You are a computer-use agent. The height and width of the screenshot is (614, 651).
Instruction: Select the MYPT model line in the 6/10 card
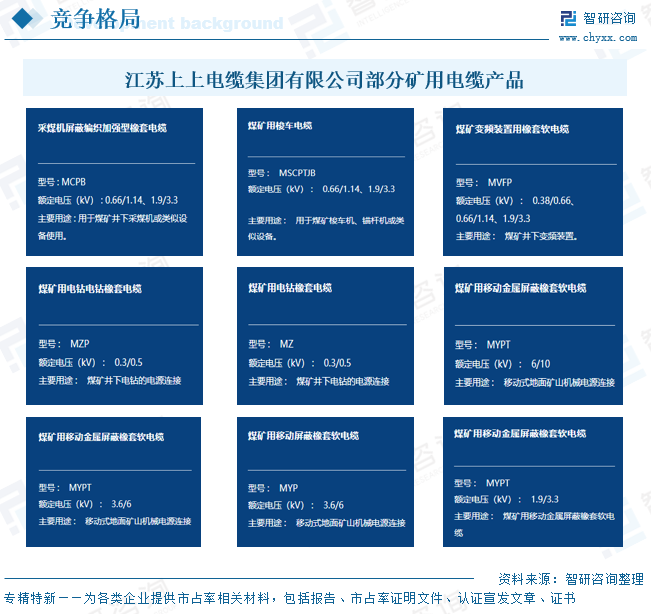(482, 345)
